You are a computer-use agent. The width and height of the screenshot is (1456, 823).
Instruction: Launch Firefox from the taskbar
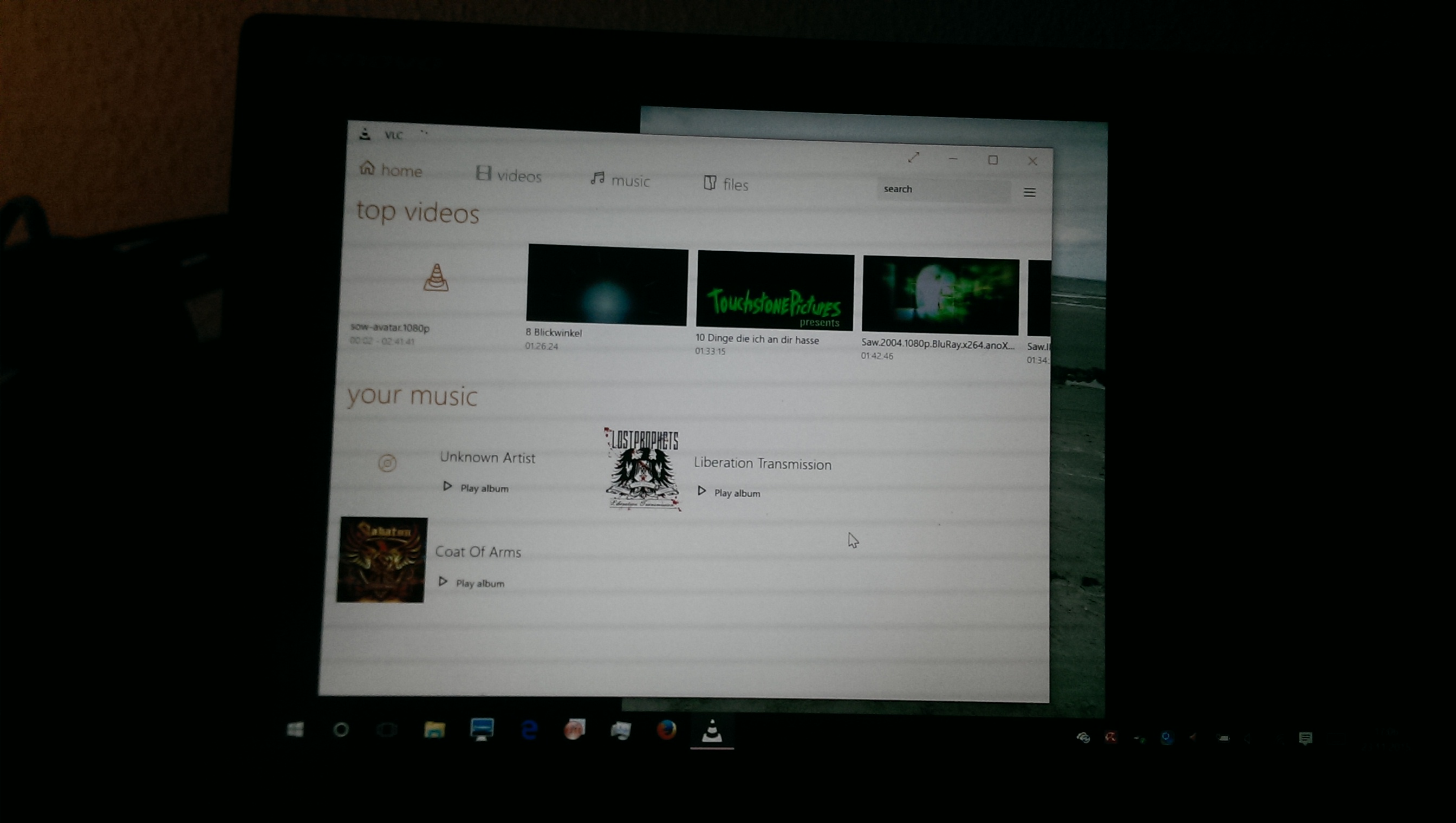(666, 730)
